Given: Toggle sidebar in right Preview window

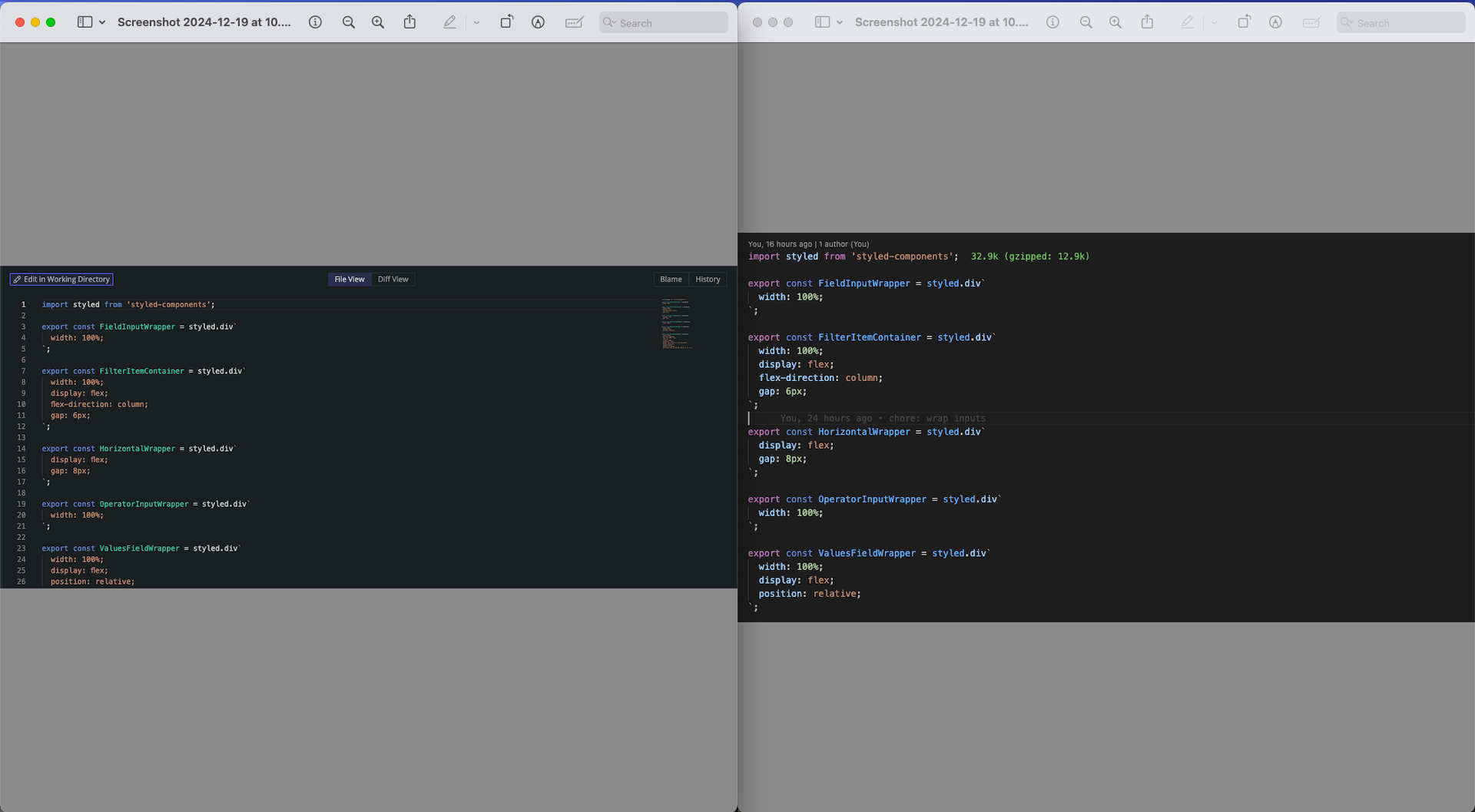Looking at the screenshot, I should click(822, 22).
